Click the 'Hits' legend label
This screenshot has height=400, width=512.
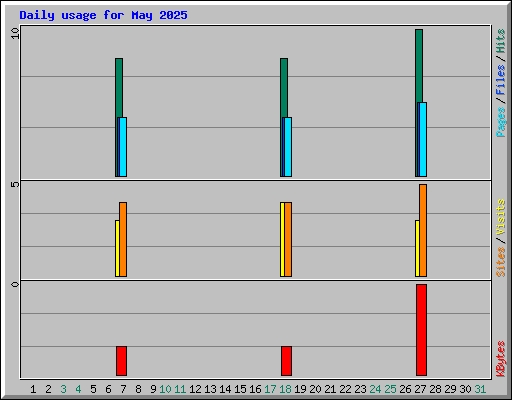tap(500, 41)
